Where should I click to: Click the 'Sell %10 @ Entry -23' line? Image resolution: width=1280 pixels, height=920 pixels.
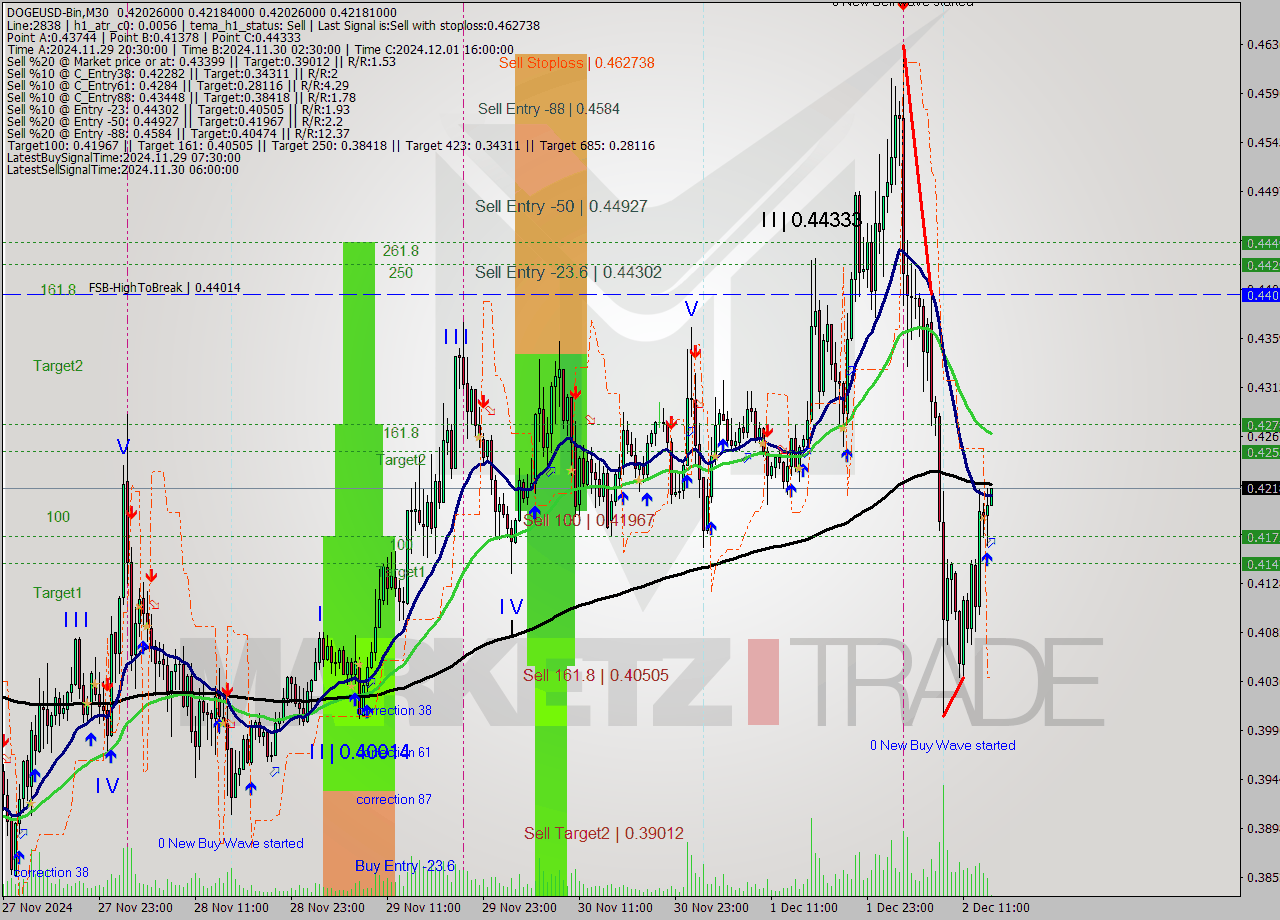tap(177, 109)
